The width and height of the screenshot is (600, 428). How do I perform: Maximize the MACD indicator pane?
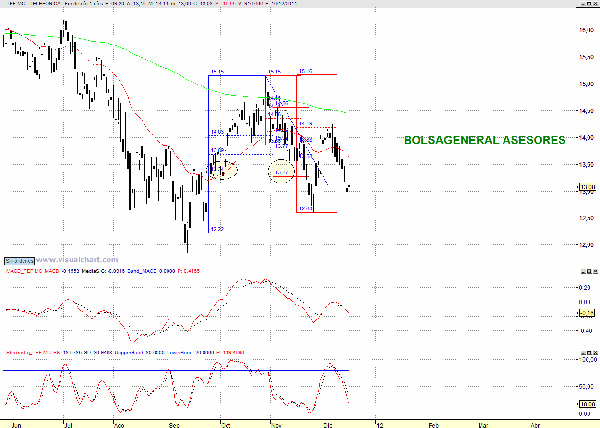click(589, 271)
